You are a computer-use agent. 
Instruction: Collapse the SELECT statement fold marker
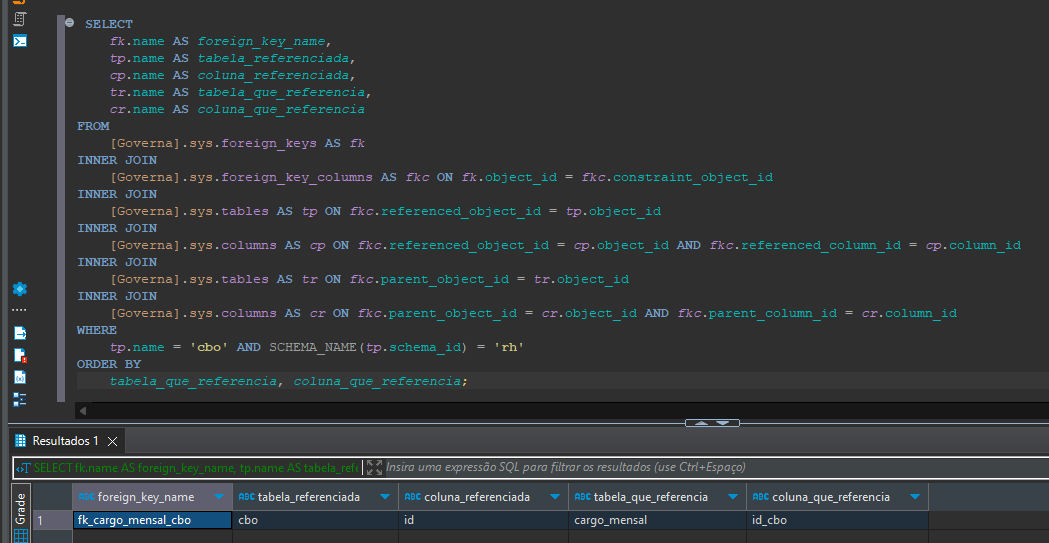tap(70, 23)
